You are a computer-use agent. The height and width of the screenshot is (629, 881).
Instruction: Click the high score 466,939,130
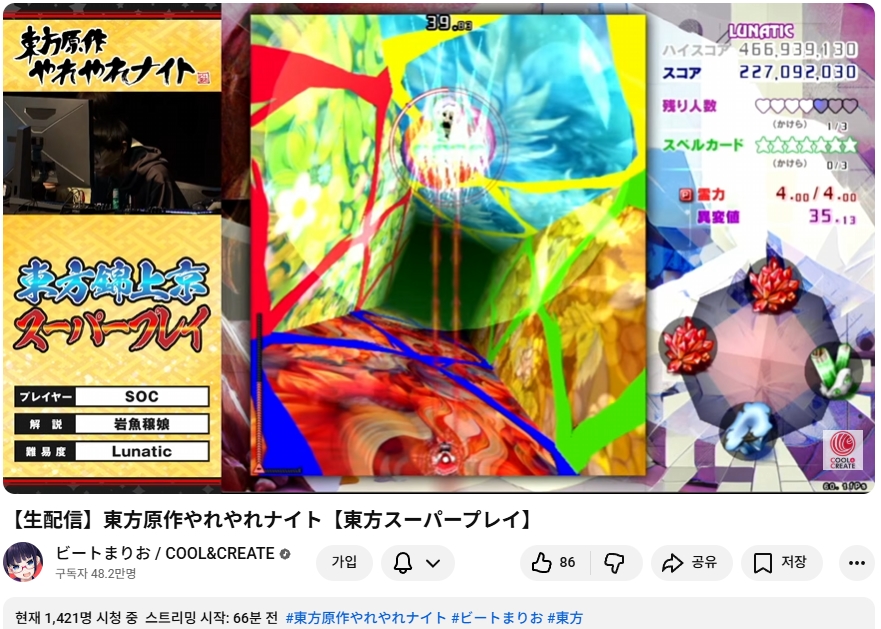pyautogui.click(x=798, y=49)
